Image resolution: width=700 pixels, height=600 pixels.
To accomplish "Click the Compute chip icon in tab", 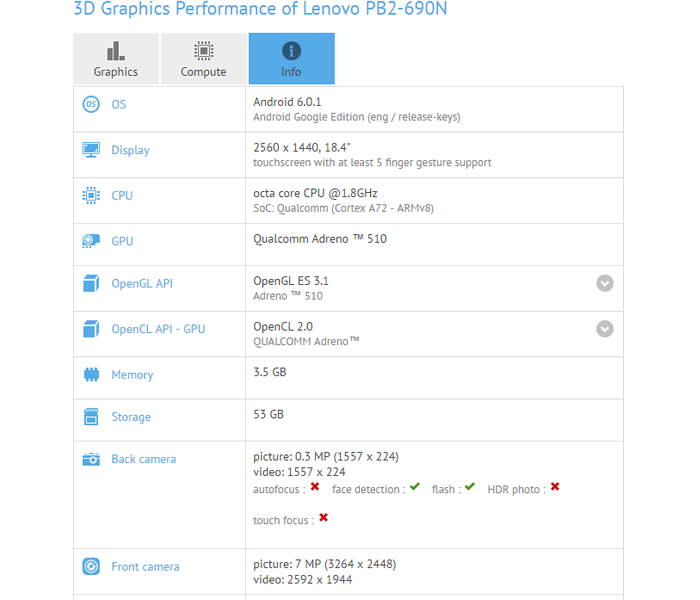I will click(204, 51).
